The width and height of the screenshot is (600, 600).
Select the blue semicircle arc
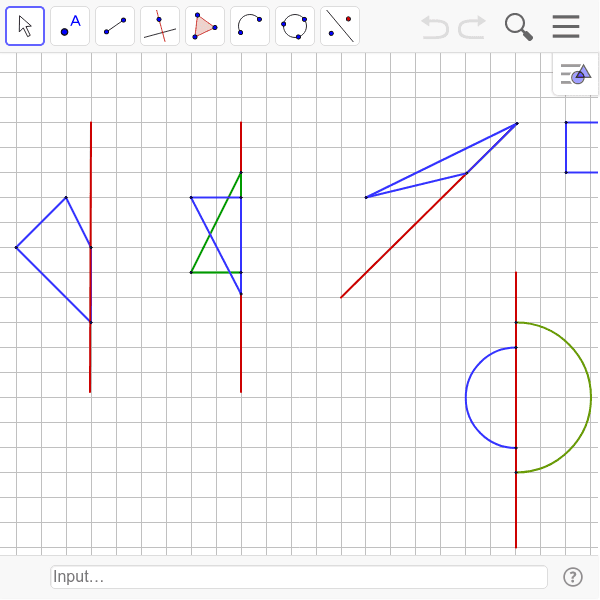click(x=466, y=398)
